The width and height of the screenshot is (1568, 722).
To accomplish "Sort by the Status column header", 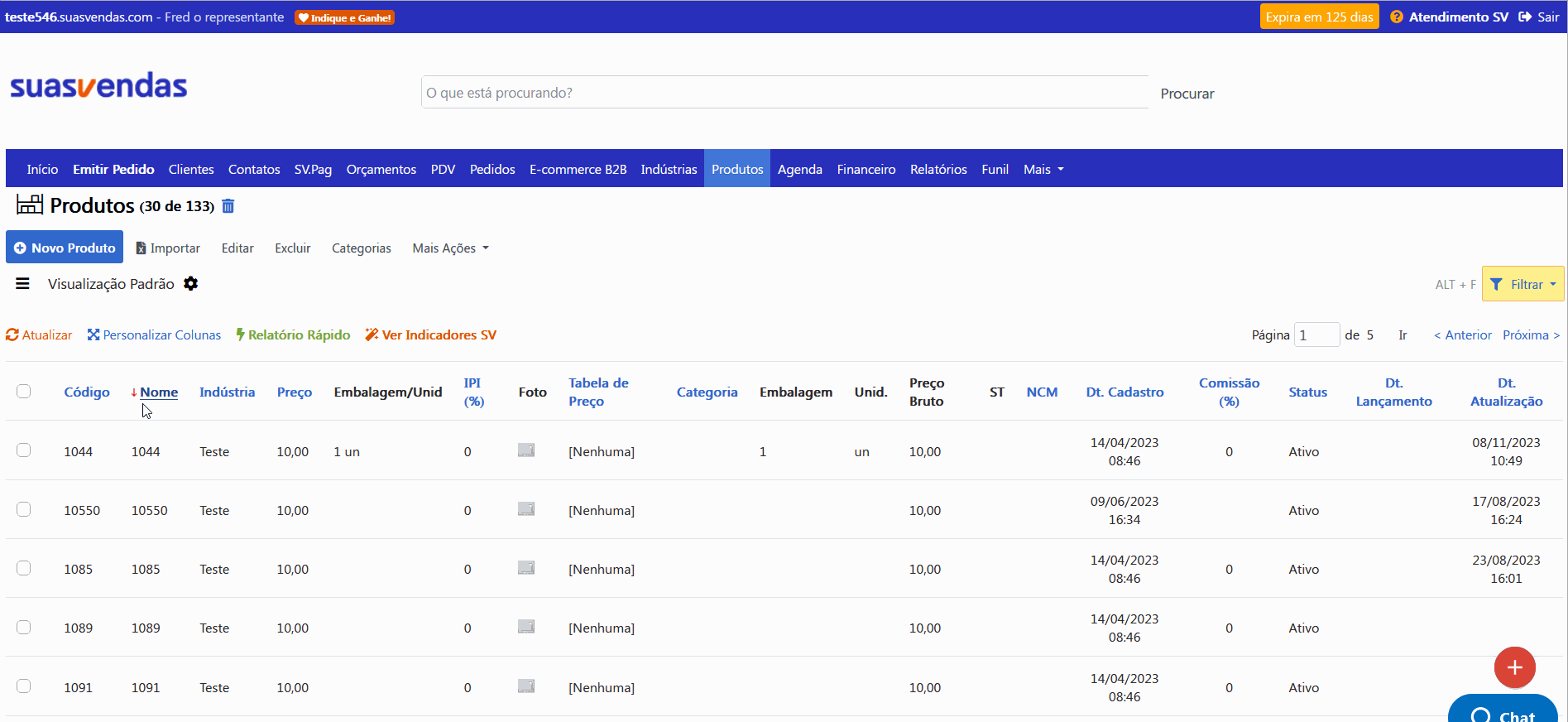I will pyautogui.click(x=1307, y=392).
